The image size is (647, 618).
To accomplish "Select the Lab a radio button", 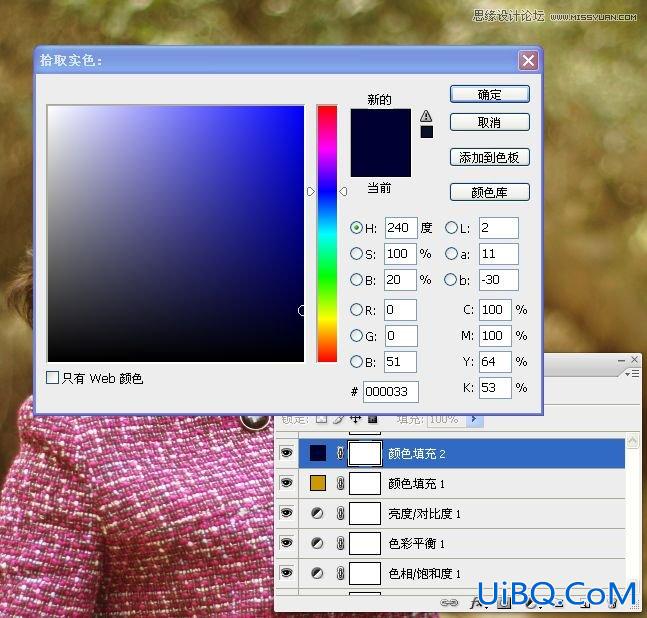I will coord(451,253).
